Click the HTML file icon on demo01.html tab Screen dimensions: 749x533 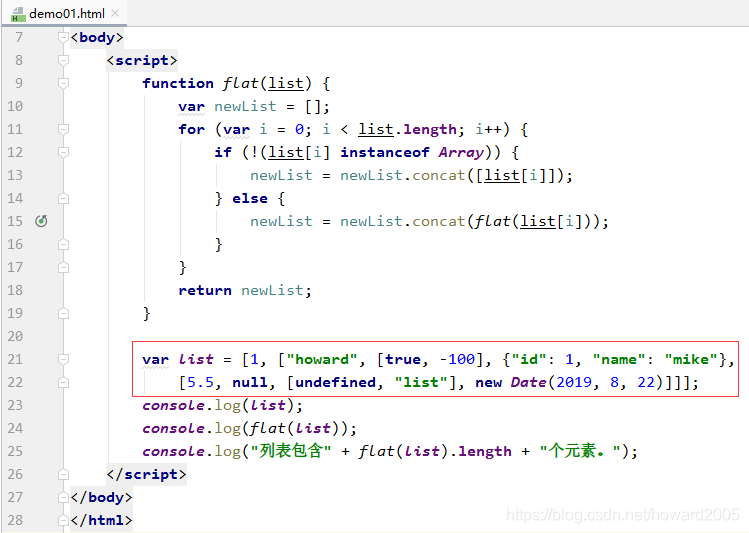(x=18, y=14)
